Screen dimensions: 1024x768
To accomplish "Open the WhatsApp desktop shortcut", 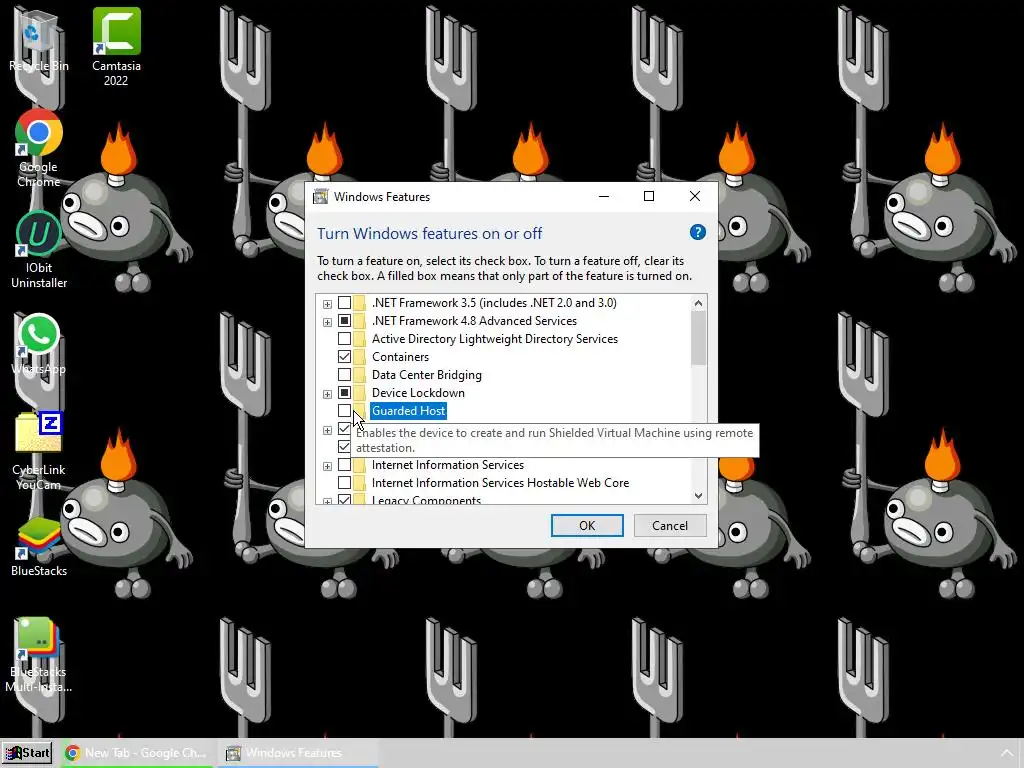I will pyautogui.click(x=39, y=344).
